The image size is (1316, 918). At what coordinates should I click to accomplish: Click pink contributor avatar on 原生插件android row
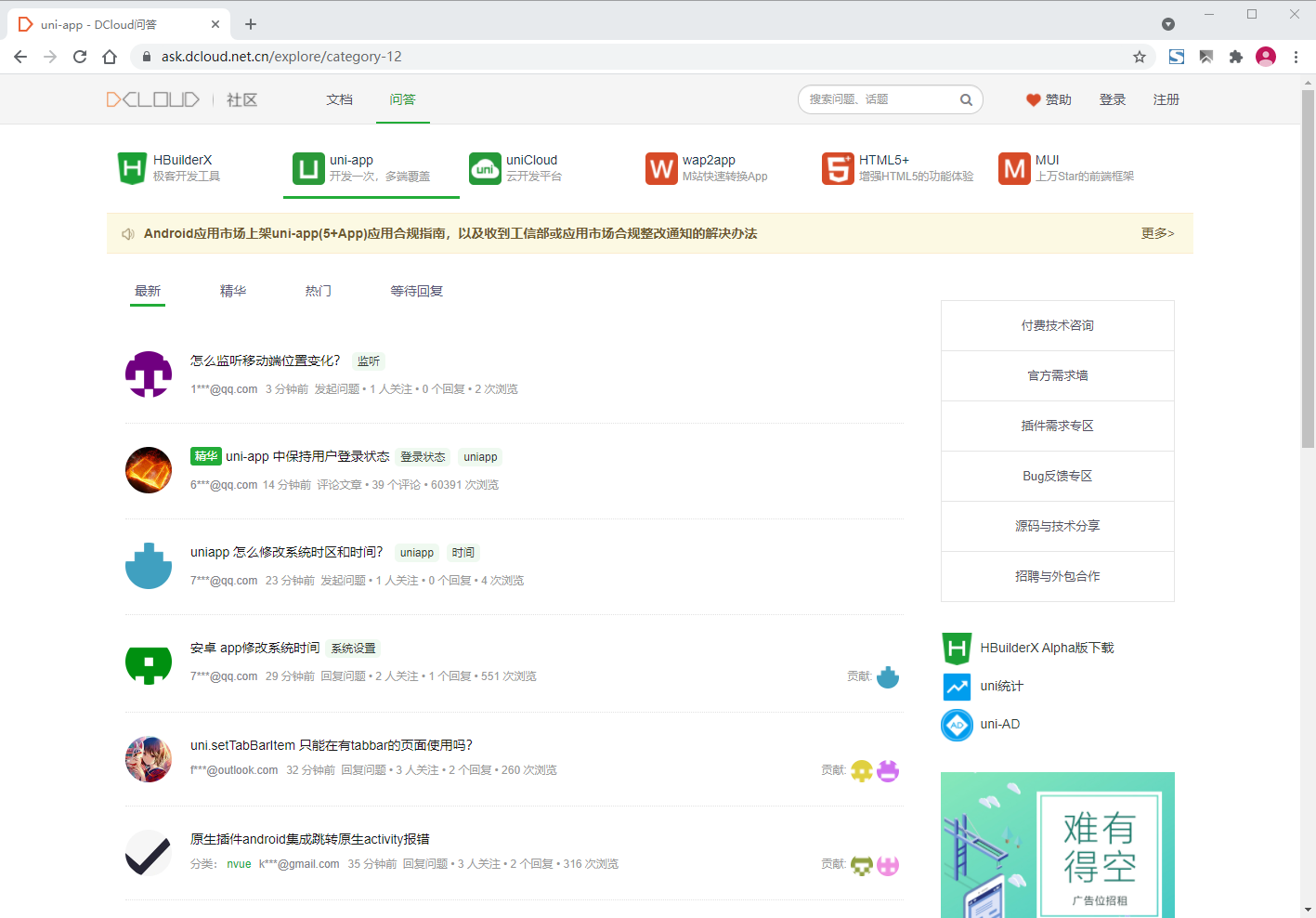tap(888, 865)
